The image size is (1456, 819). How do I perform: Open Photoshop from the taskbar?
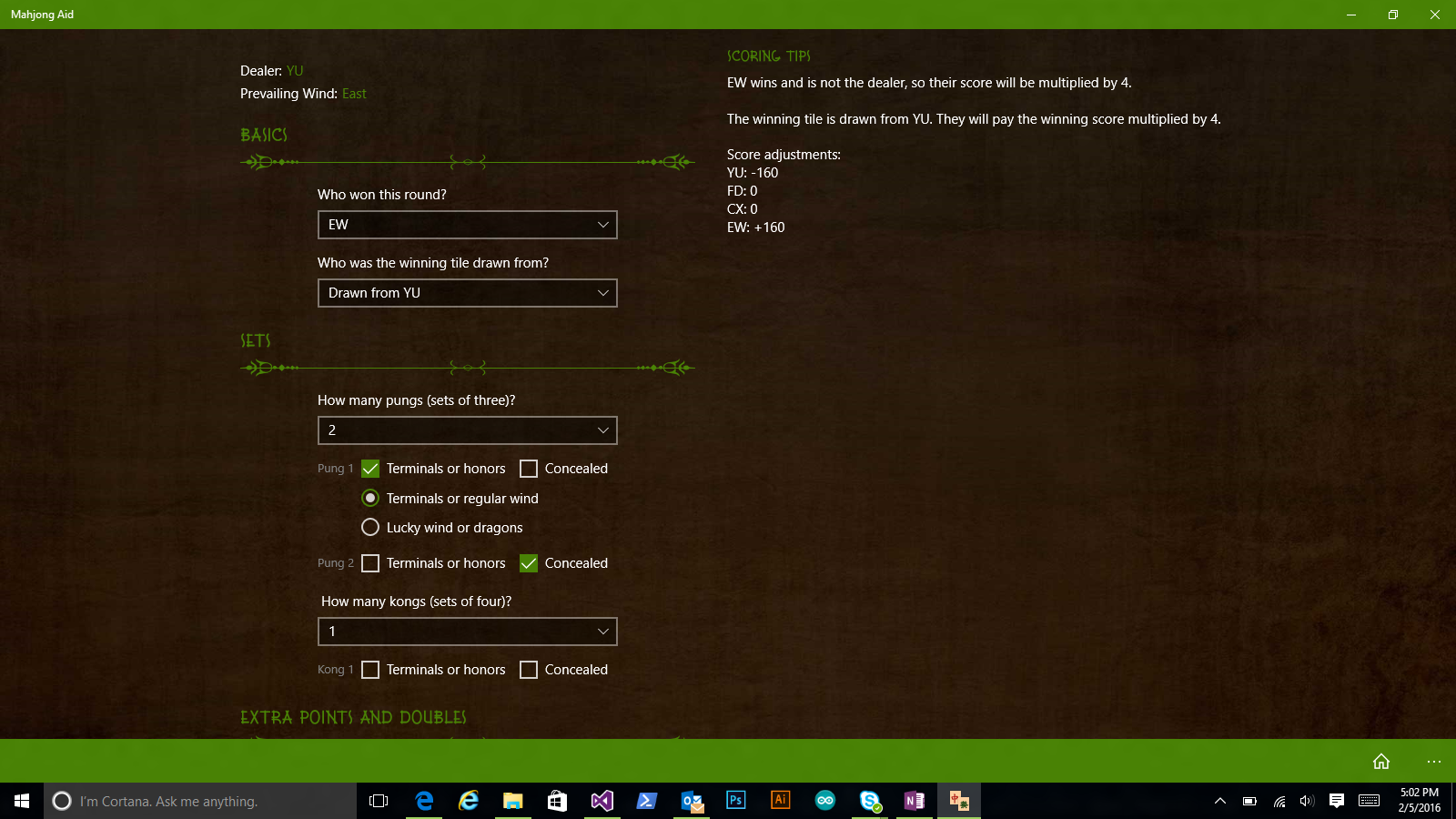pos(735,801)
